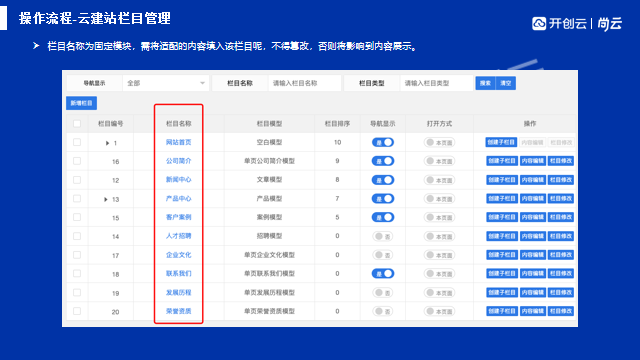Image resolution: width=640 pixels, height=360 pixels.
Task: Tick the checkbox for row 公司简介
Action: tap(77, 161)
